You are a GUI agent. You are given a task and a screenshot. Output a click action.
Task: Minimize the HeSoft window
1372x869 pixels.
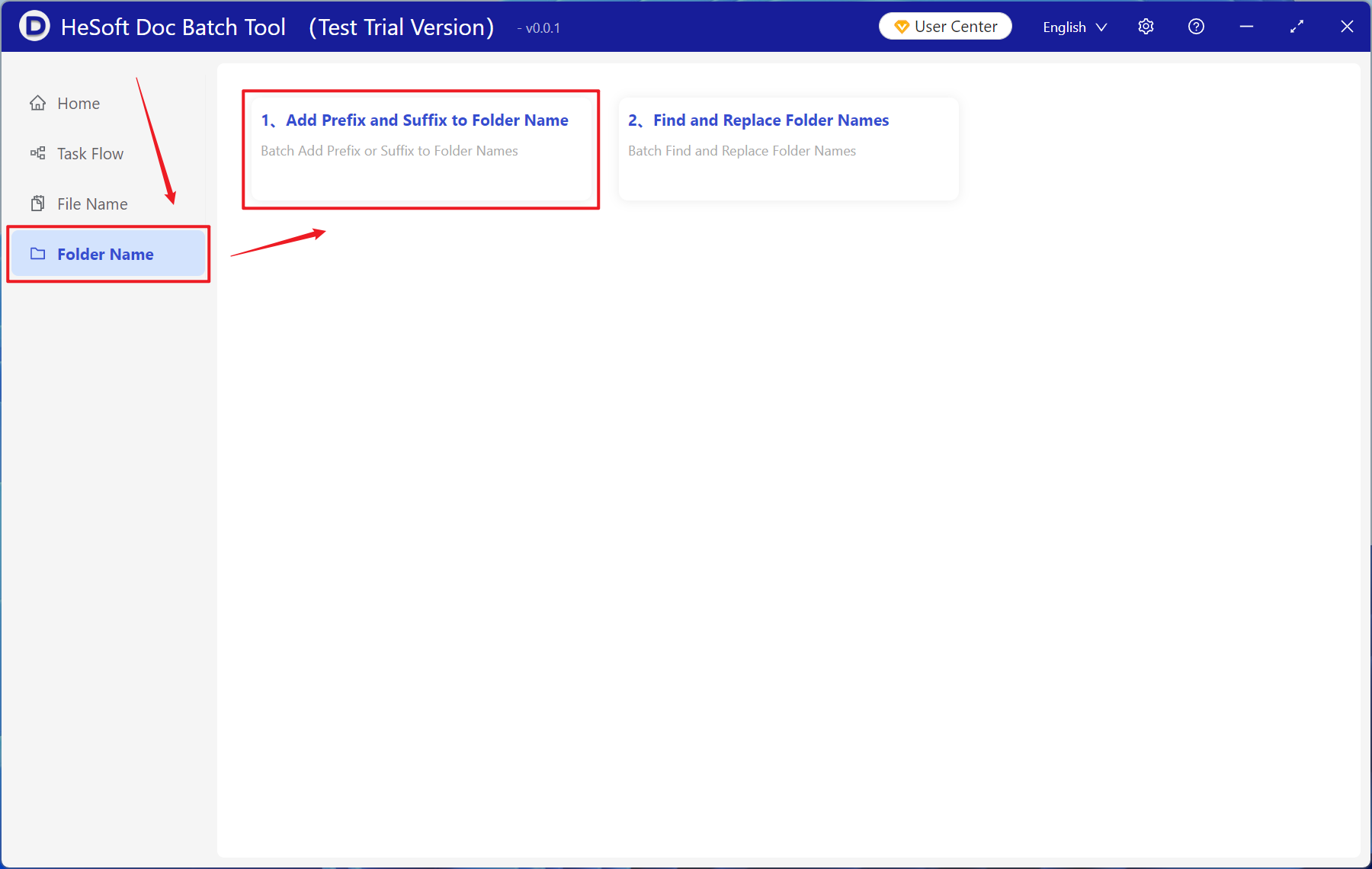(1246, 27)
